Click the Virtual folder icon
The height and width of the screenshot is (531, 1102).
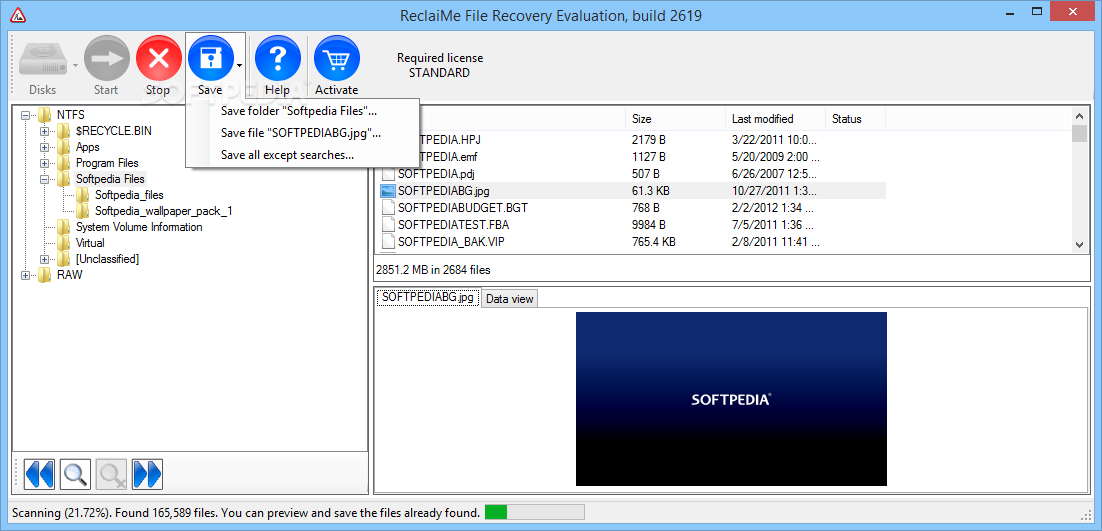64,243
